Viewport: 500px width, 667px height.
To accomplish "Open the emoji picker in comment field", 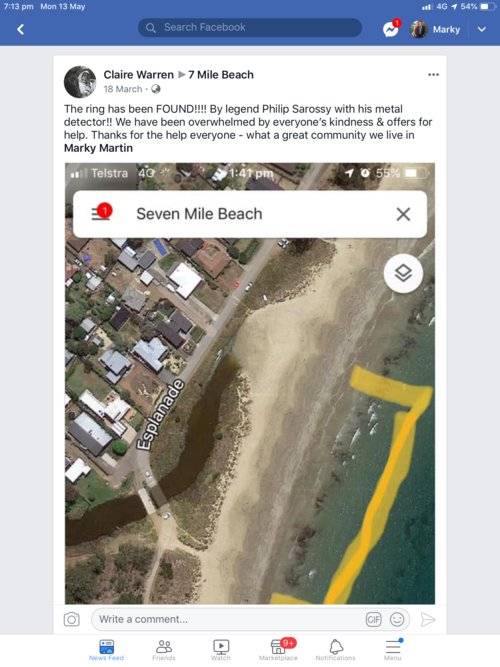I will point(397,619).
